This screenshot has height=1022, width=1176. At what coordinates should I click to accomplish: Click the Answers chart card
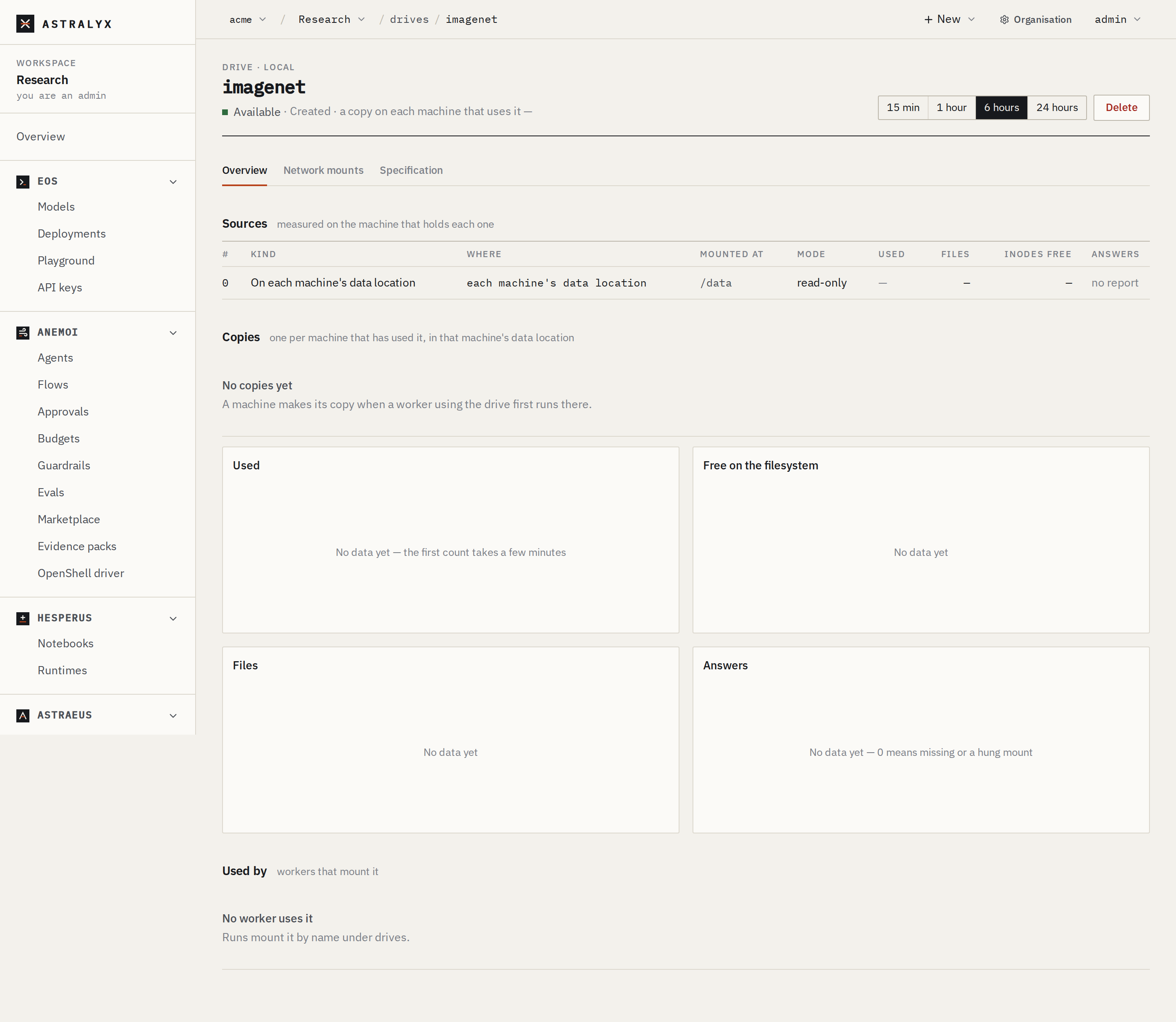(x=921, y=740)
